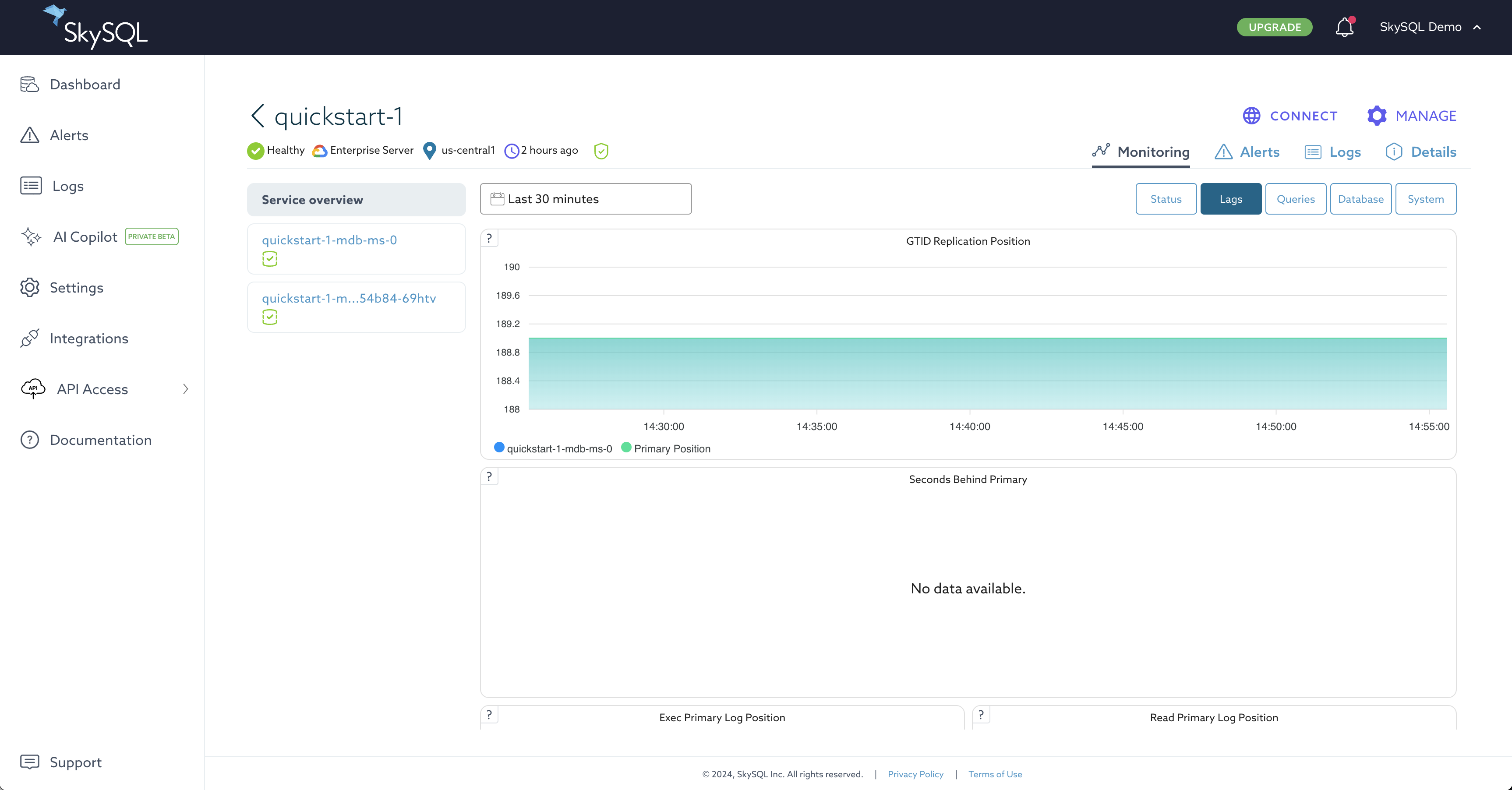Image resolution: width=1512 pixels, height=790 pixels.
Task: Open the Terms of Use link
Action: [995, 774]
